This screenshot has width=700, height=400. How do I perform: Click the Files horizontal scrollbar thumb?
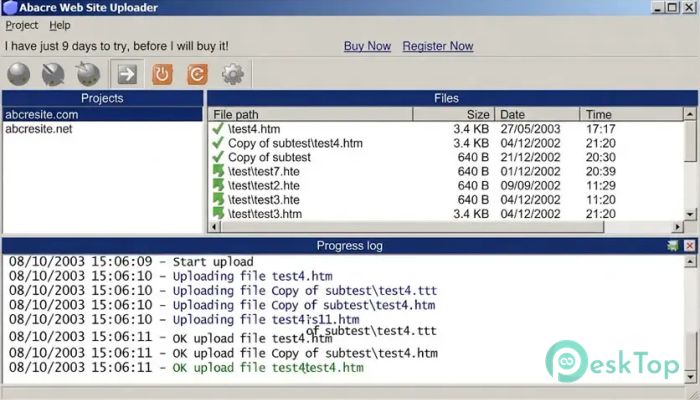(x=412, y=227)
